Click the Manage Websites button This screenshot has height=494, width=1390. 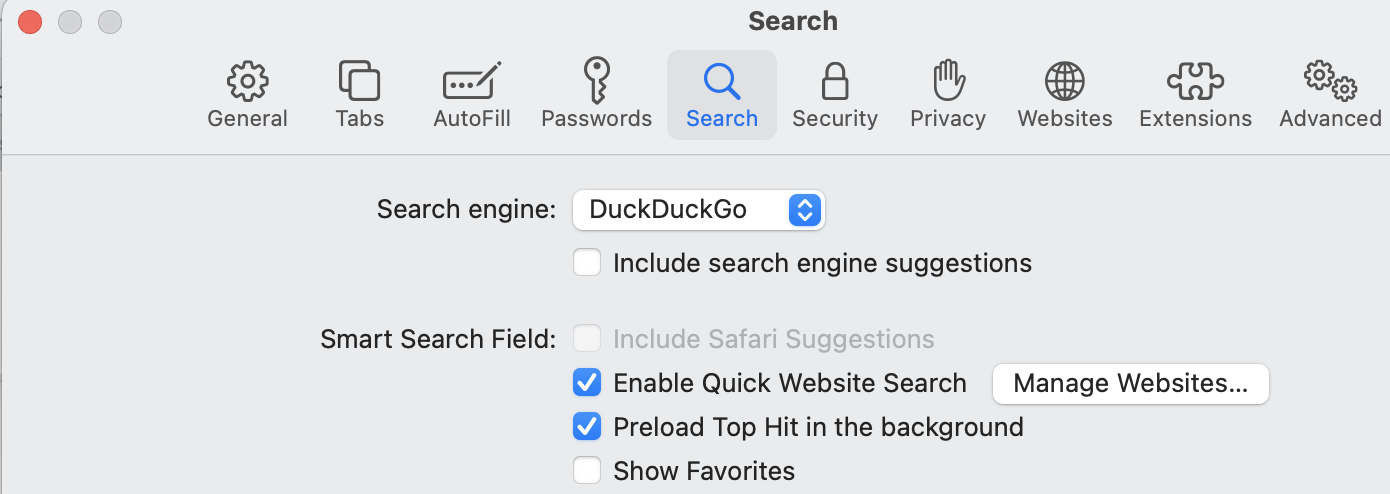tap(1130, 383)
